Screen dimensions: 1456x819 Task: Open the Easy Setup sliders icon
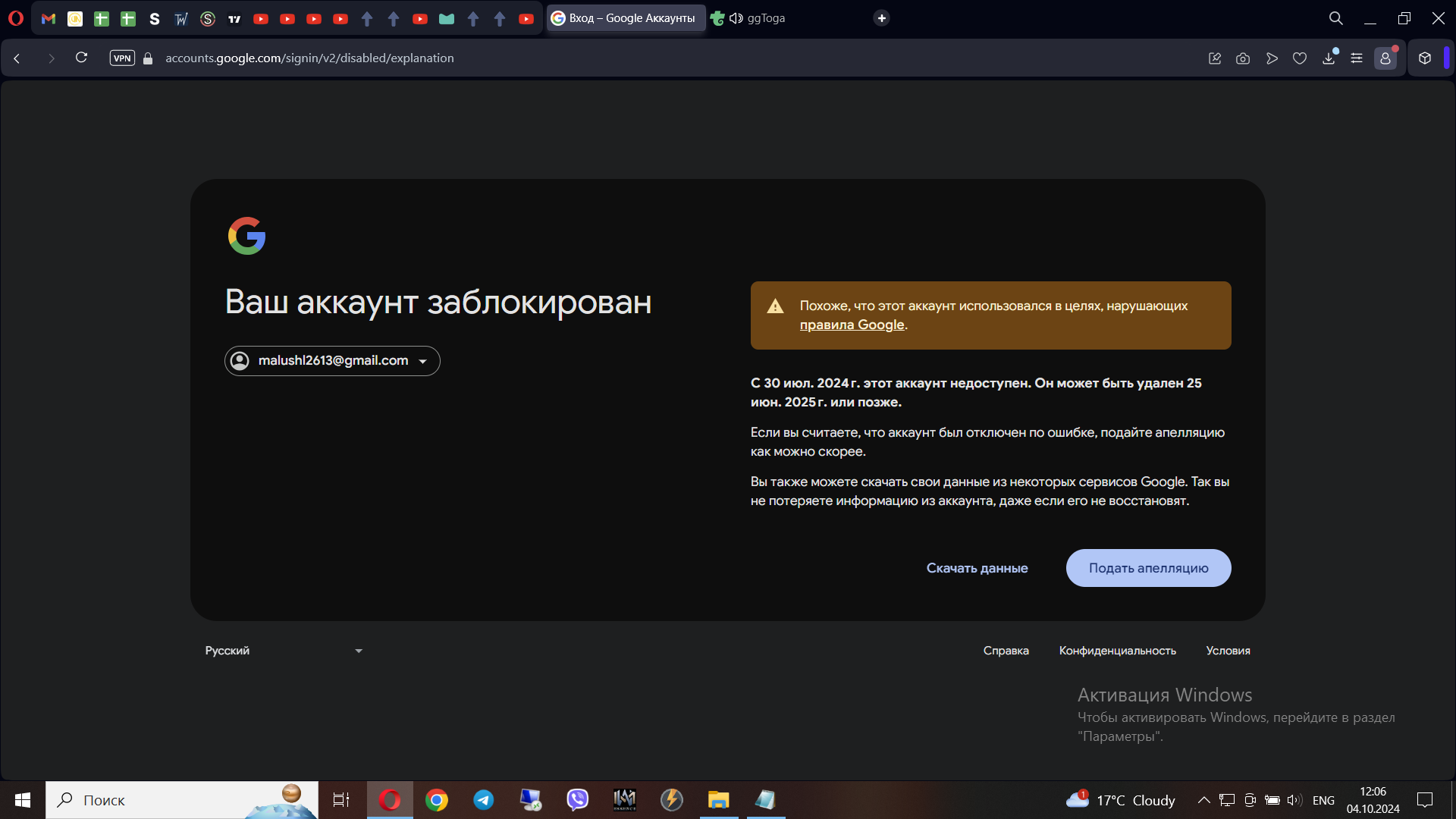[1357, 58]
